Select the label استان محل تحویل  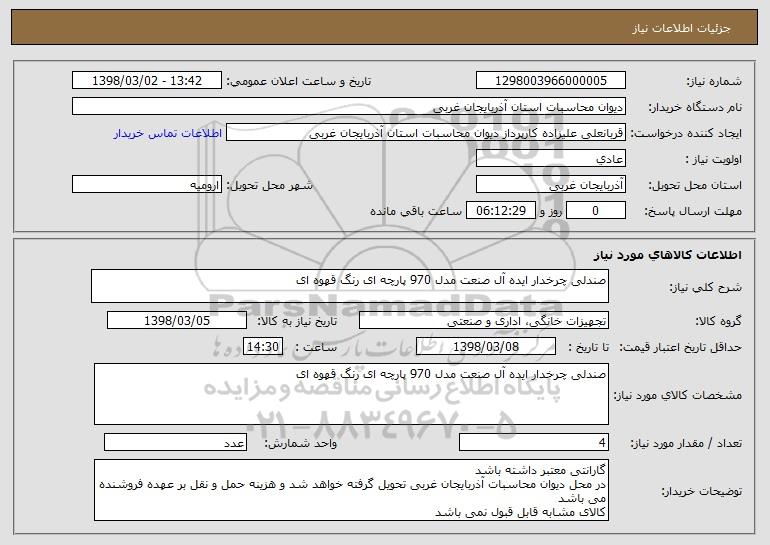(695, 185)
